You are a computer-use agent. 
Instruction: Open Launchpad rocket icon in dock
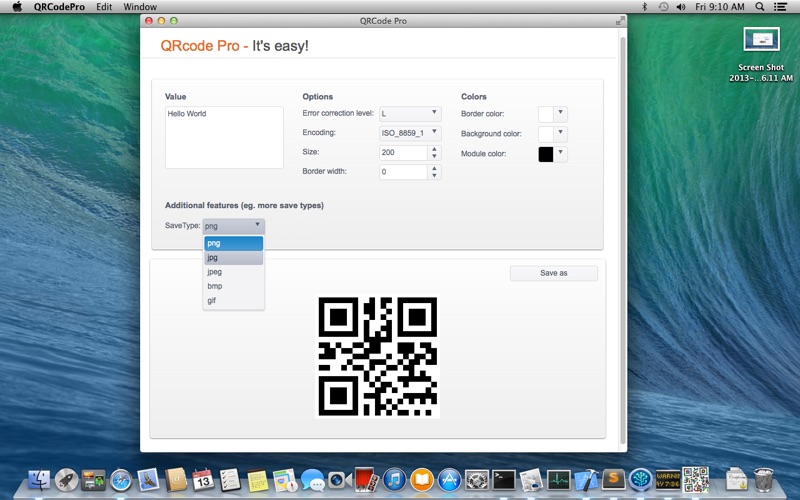66,480
